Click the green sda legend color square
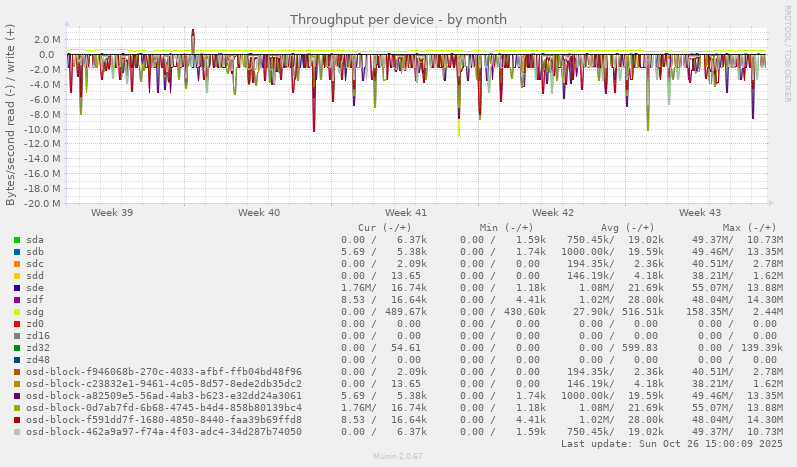 (17, 240)
